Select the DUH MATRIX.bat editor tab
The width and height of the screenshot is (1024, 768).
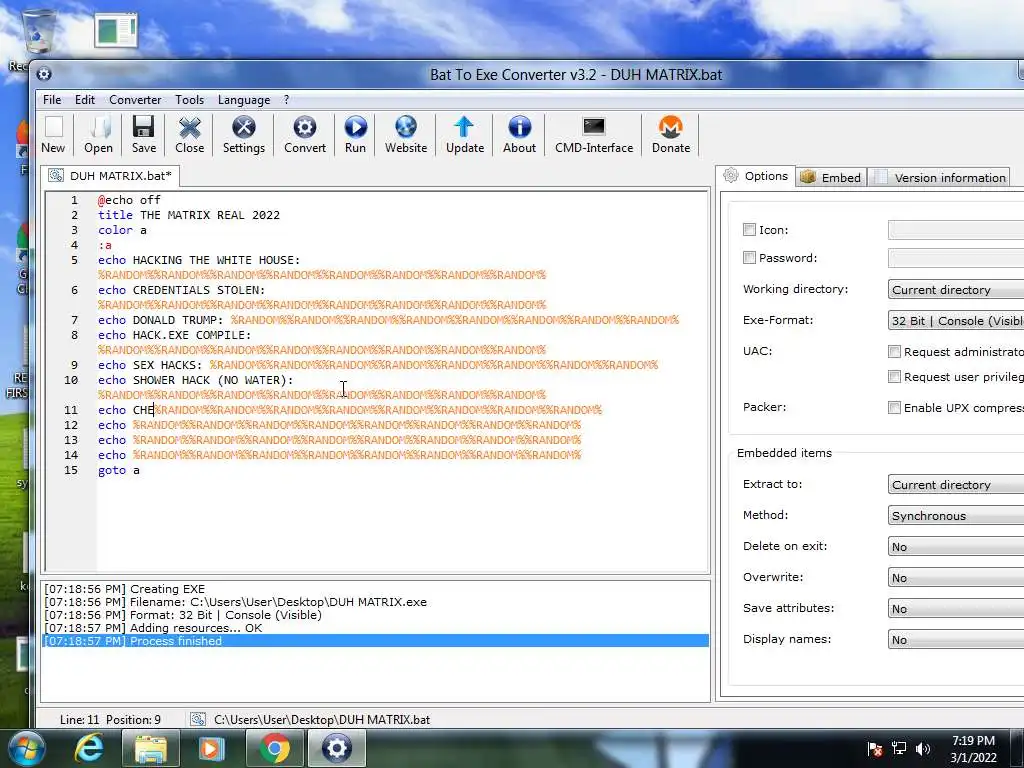(110, 176)
